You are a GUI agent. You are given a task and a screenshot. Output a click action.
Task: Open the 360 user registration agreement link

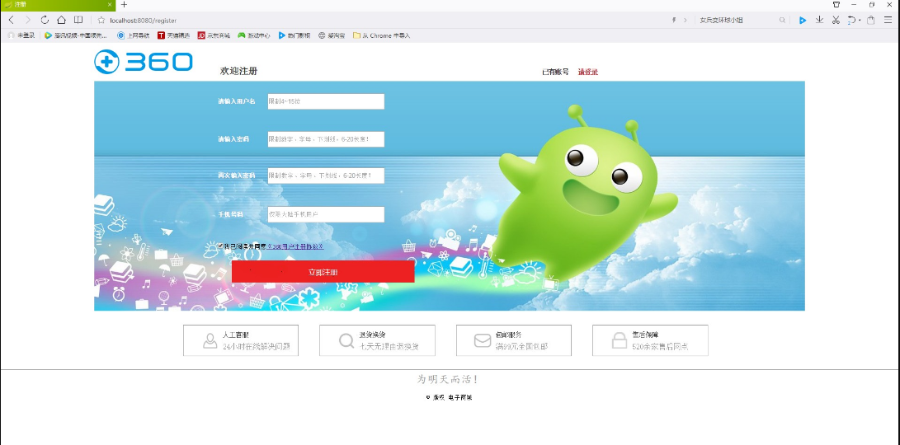pos(296,246)
